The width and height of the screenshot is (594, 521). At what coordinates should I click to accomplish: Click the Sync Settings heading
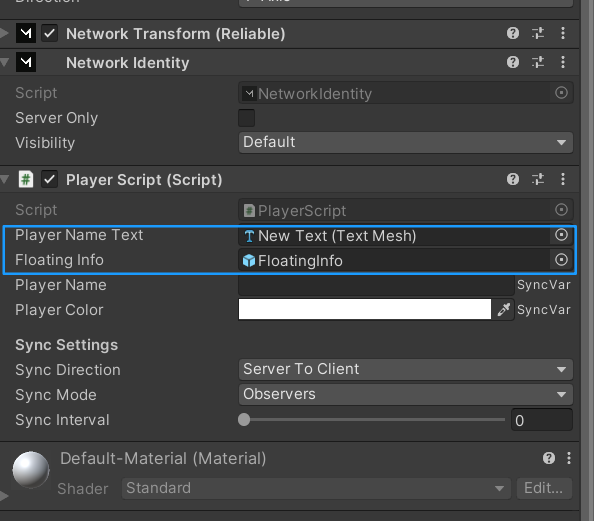click(67, 345)
